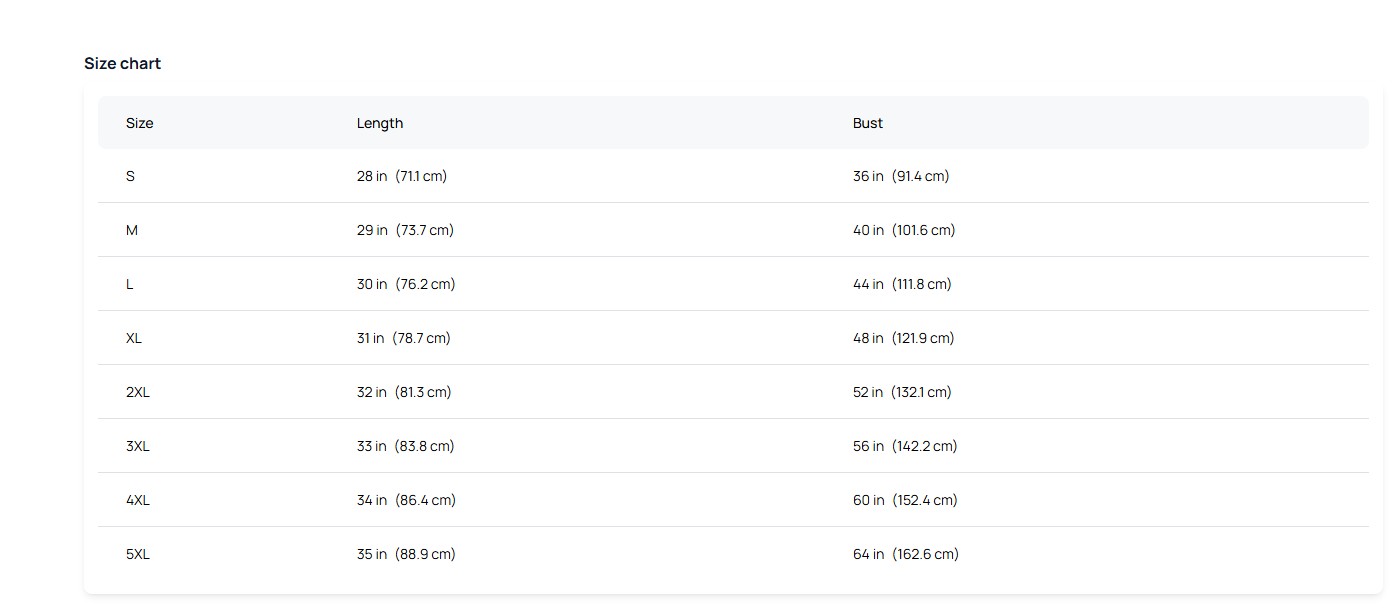This screenshot has width=1398, height=614.
Task: Click the 4XL size row label
Action: 138,500
